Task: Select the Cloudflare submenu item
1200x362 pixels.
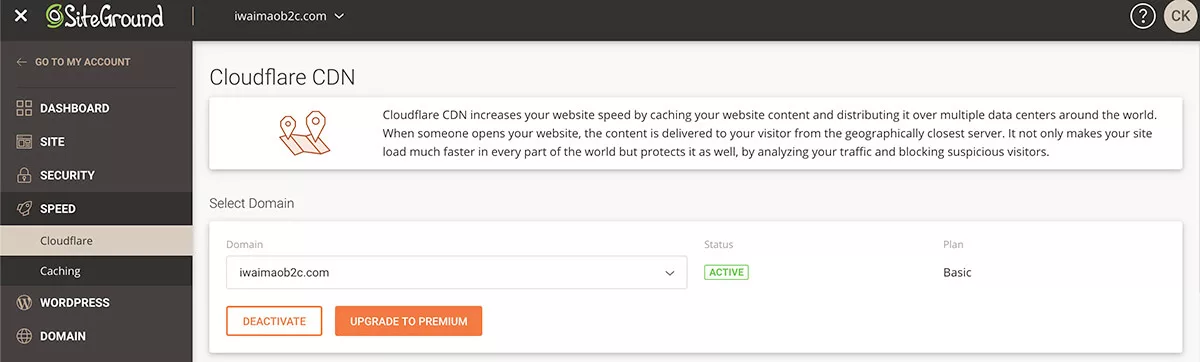Action: point(96,240)
